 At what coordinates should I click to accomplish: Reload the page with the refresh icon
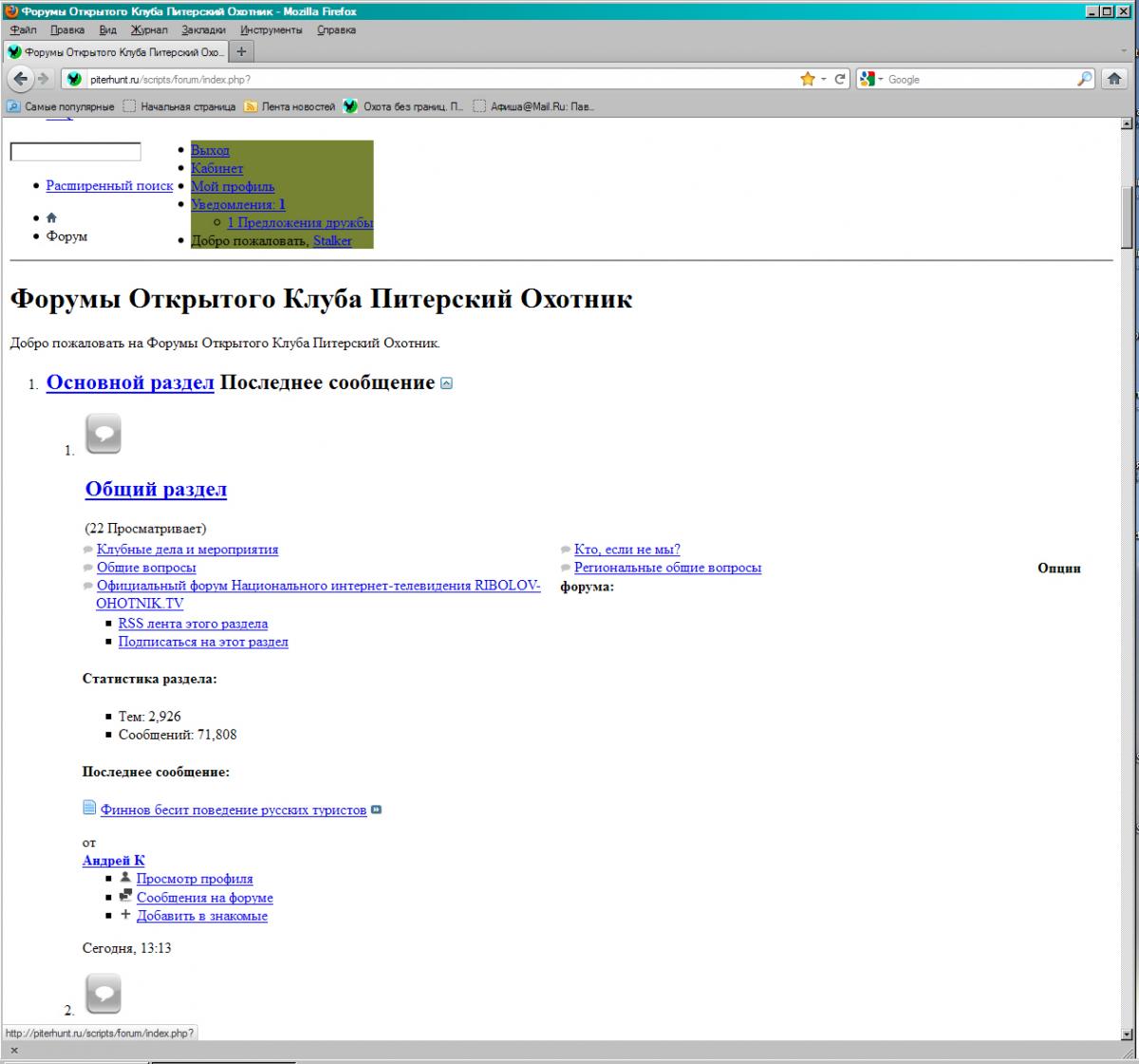tap(840, 80)
